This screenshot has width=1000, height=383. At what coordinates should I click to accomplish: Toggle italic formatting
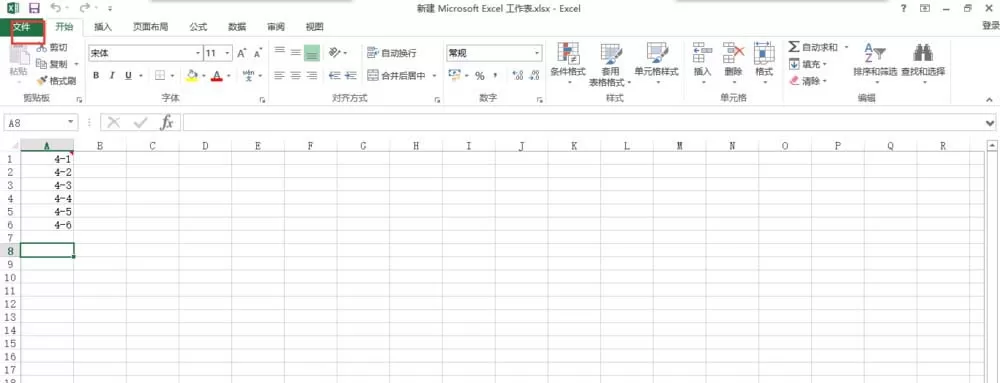click(x=112, y=75)
